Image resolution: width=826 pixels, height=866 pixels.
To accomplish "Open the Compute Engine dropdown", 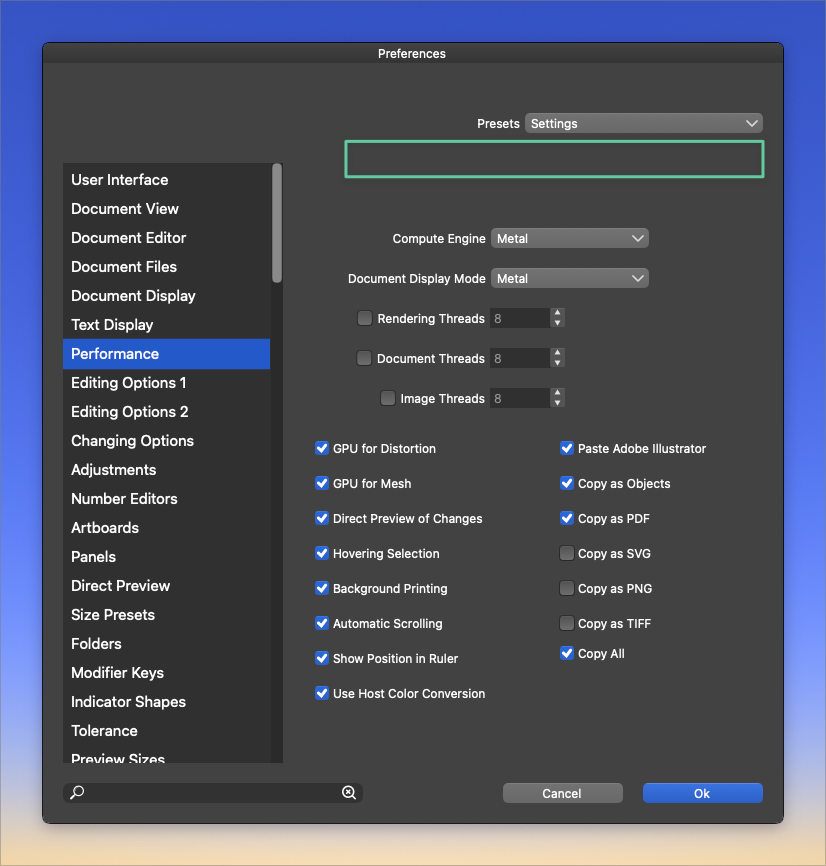I will [x=570, y=239].
